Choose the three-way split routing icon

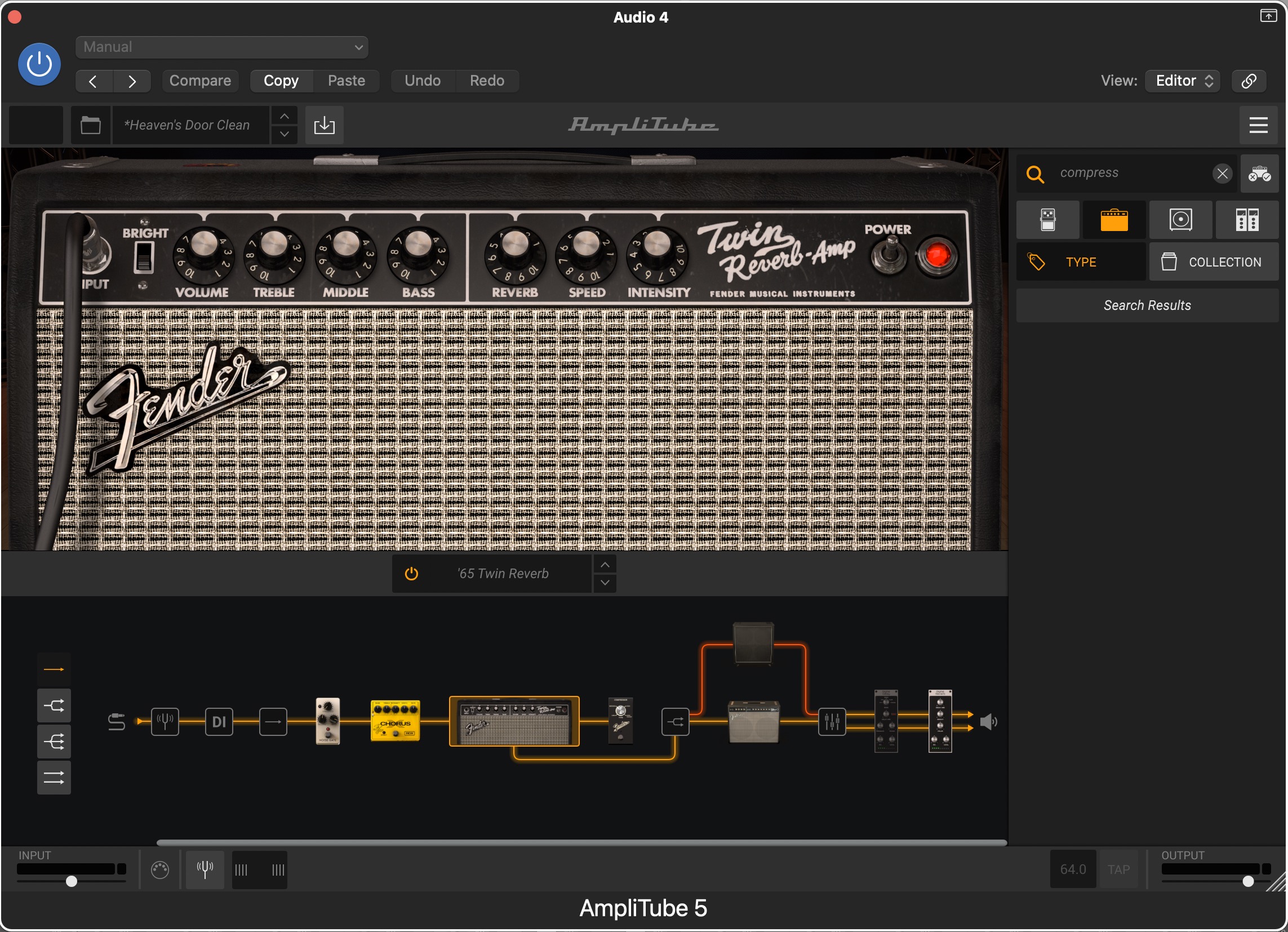coord(54,742)
